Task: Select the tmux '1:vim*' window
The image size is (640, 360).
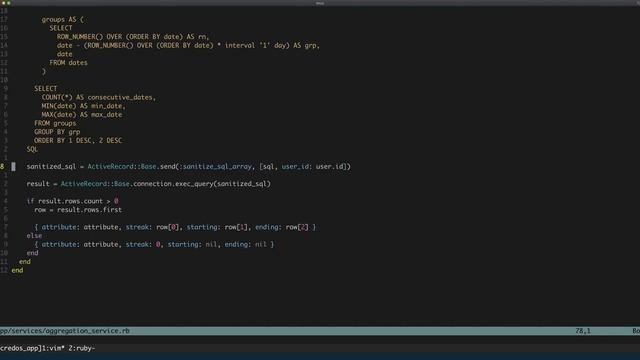Action: point(53,348)
